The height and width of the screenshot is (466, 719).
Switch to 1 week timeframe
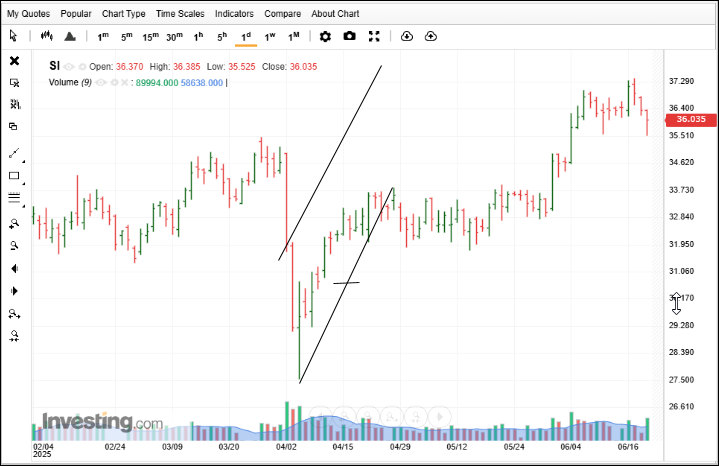(x=270, y=37)
